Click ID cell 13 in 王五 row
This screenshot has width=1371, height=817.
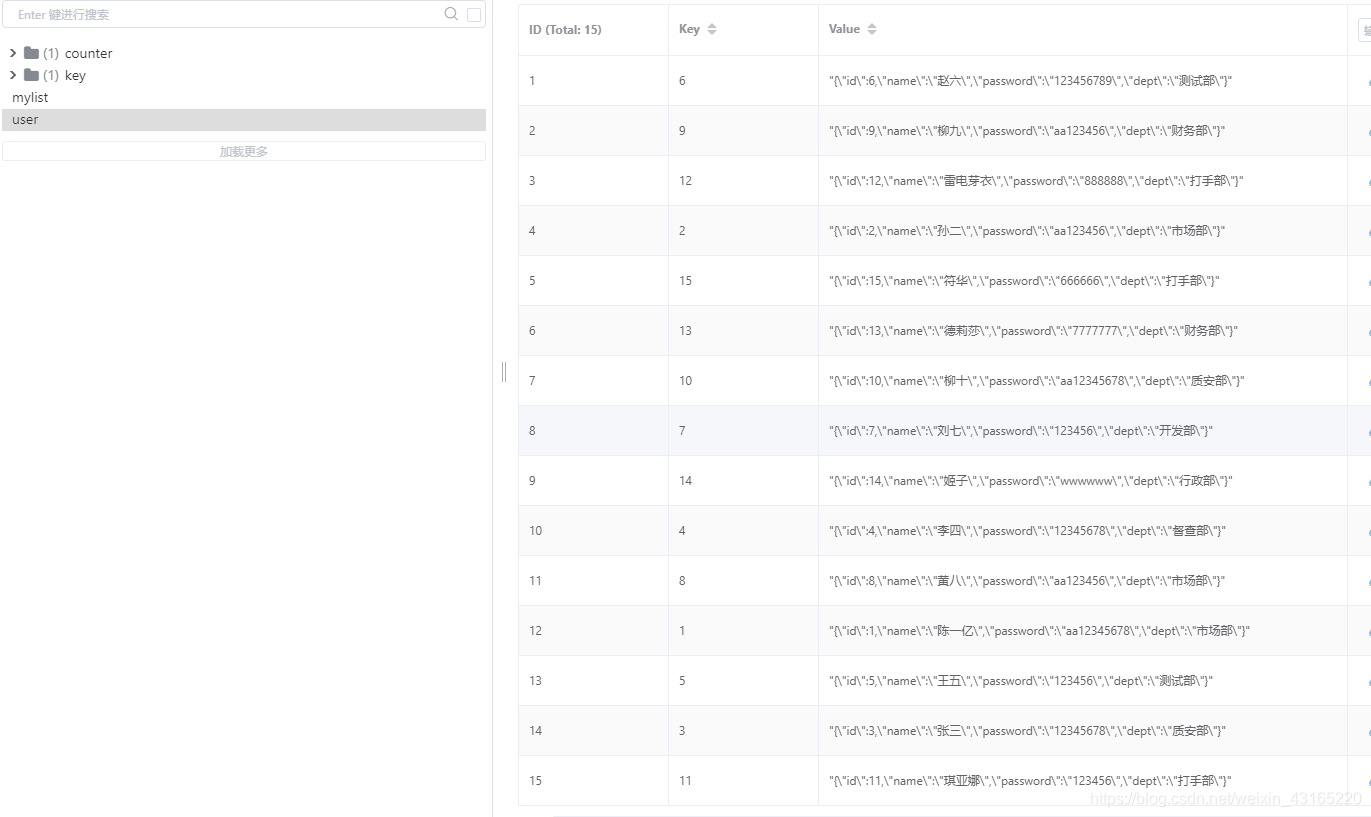(x=593, y=681)
